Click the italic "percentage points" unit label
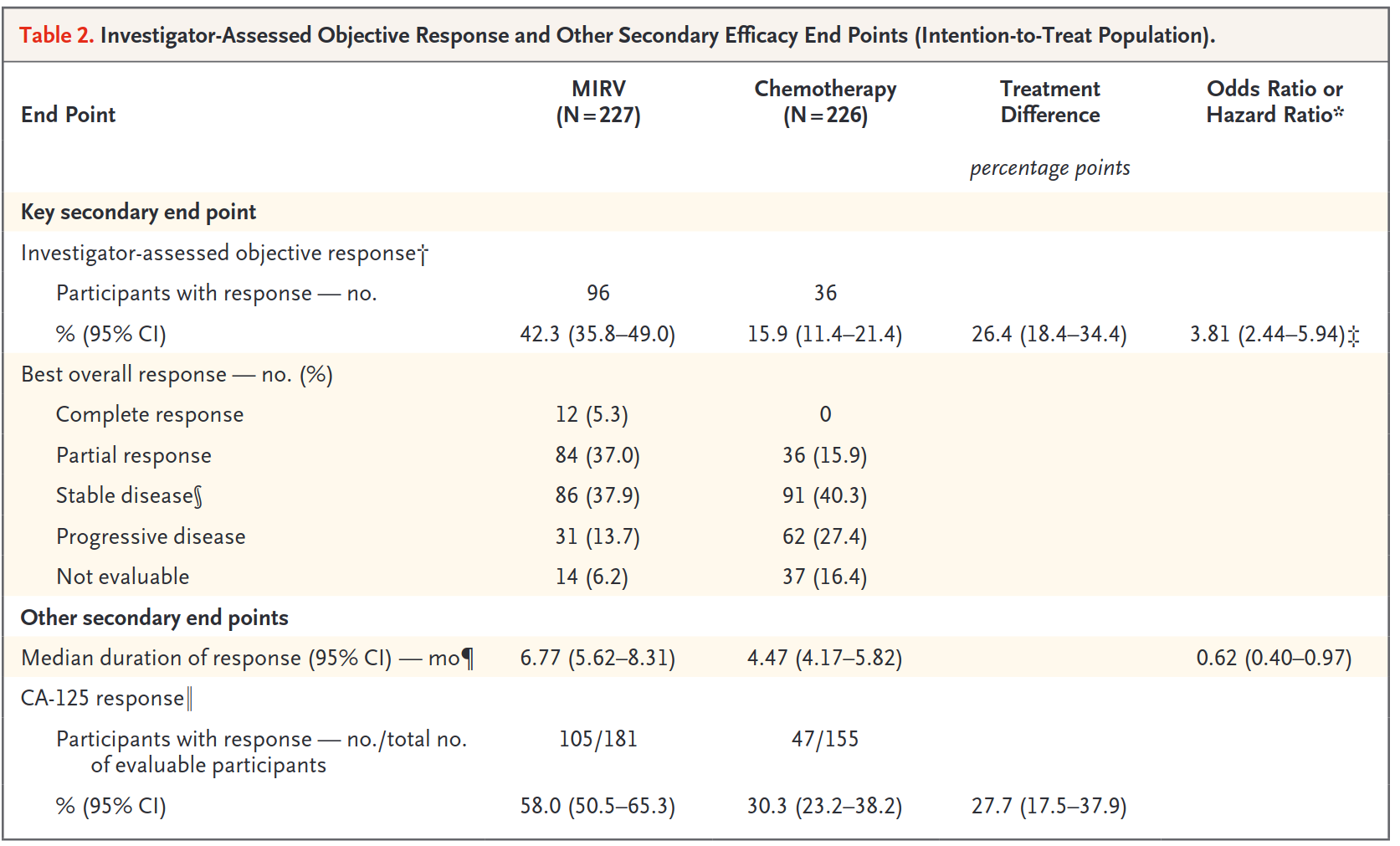 click(1049, 169)
